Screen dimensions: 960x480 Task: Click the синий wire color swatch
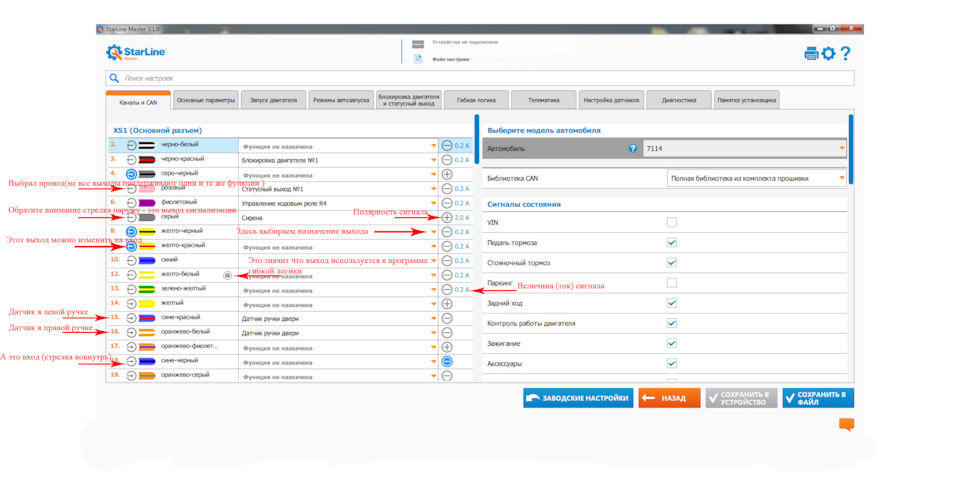(146, 260)
